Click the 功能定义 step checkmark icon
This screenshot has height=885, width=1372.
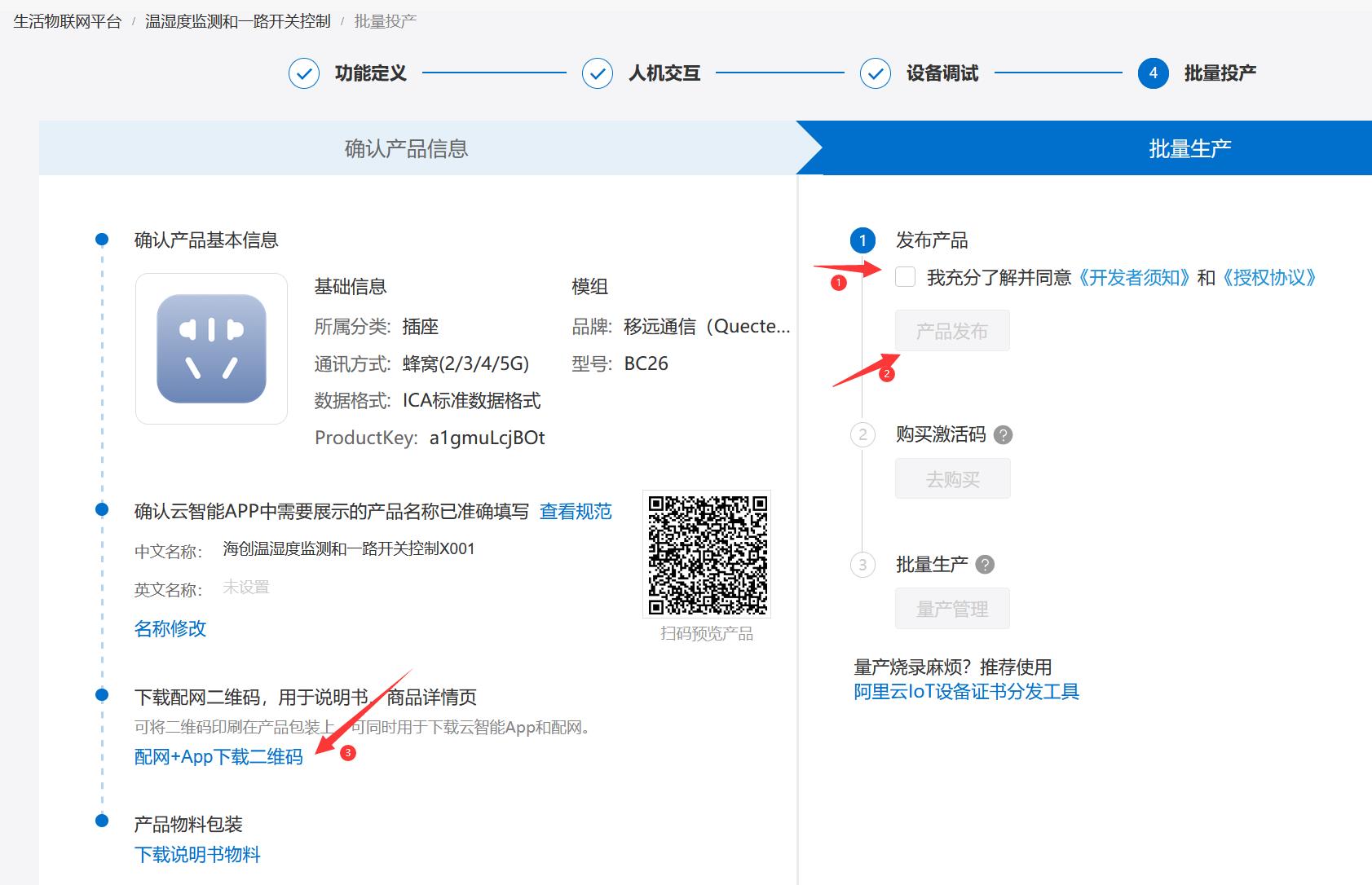(x=304, y=73)
